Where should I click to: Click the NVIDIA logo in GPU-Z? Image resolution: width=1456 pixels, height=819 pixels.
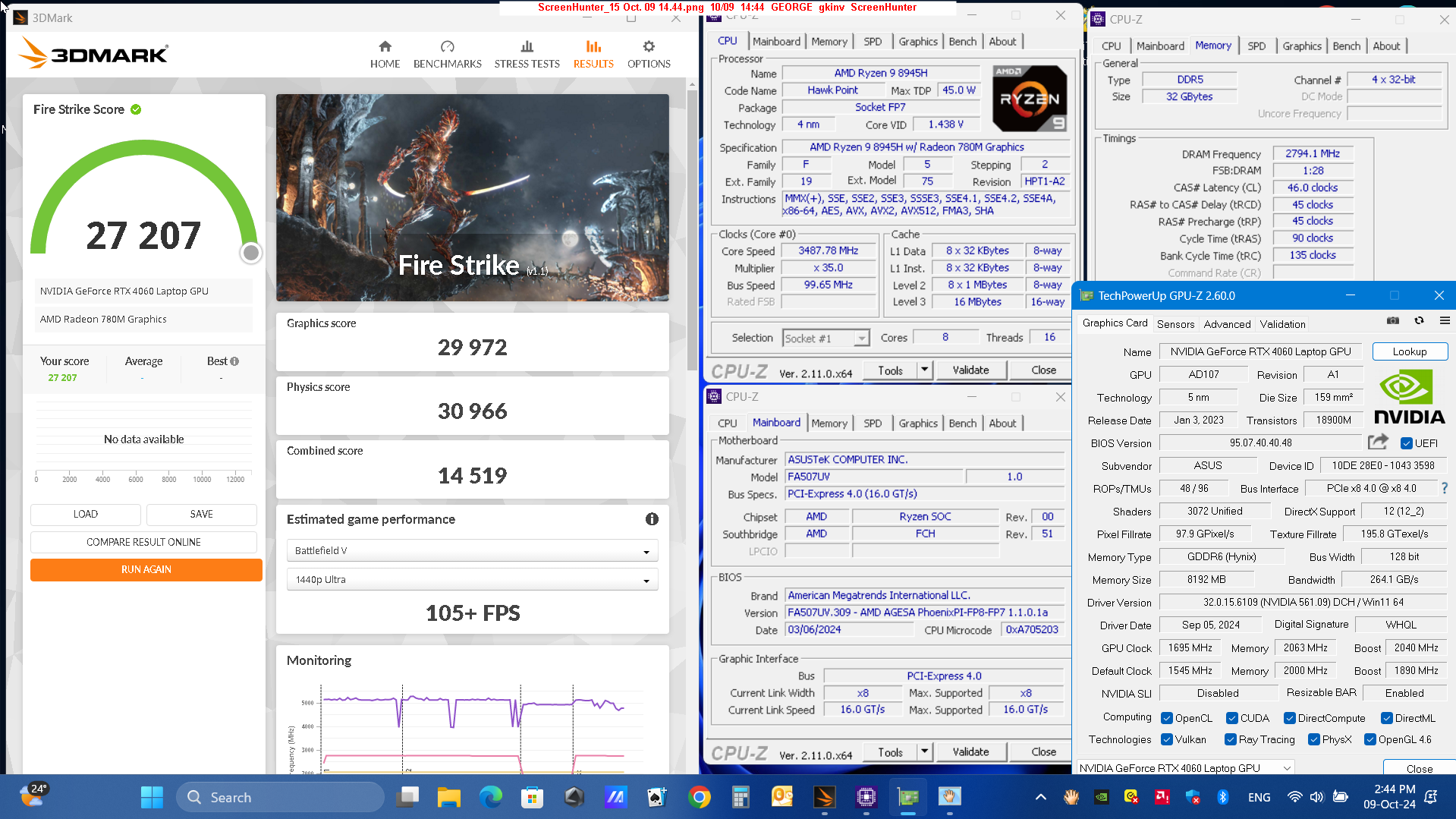pos(1409,396)
